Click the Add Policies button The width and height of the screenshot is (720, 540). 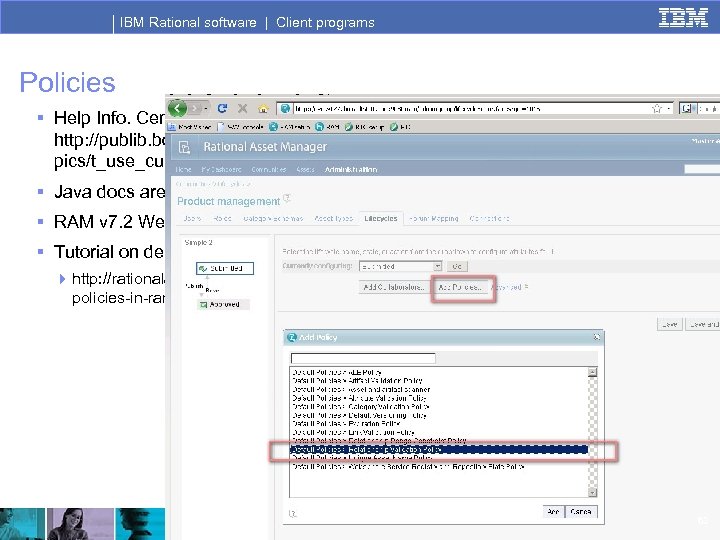pyautogui.click(x=460, y=287)
